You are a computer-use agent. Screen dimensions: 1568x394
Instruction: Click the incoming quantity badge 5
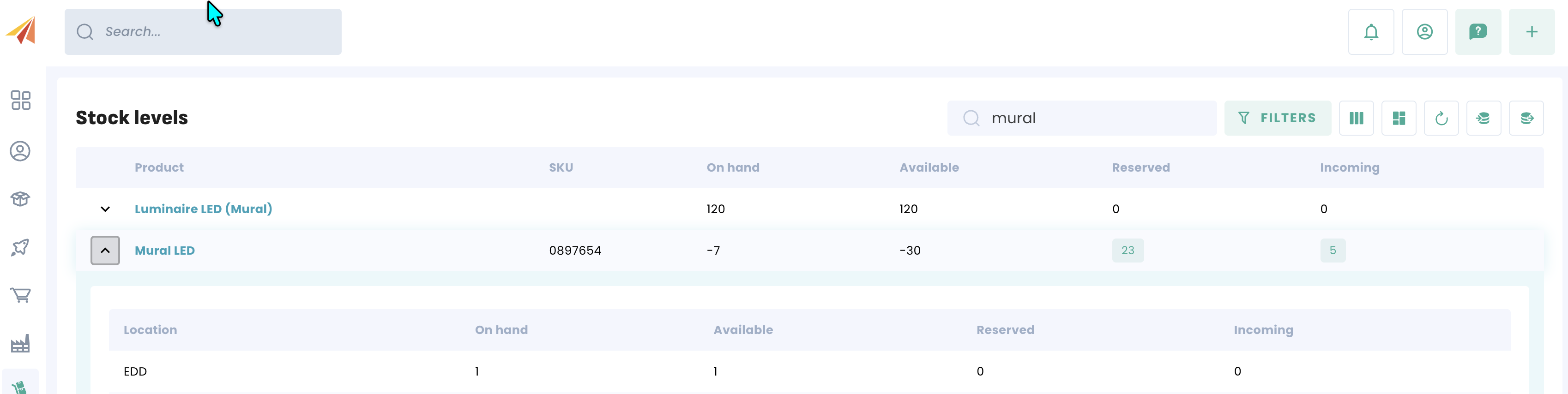coord(1333,251)
